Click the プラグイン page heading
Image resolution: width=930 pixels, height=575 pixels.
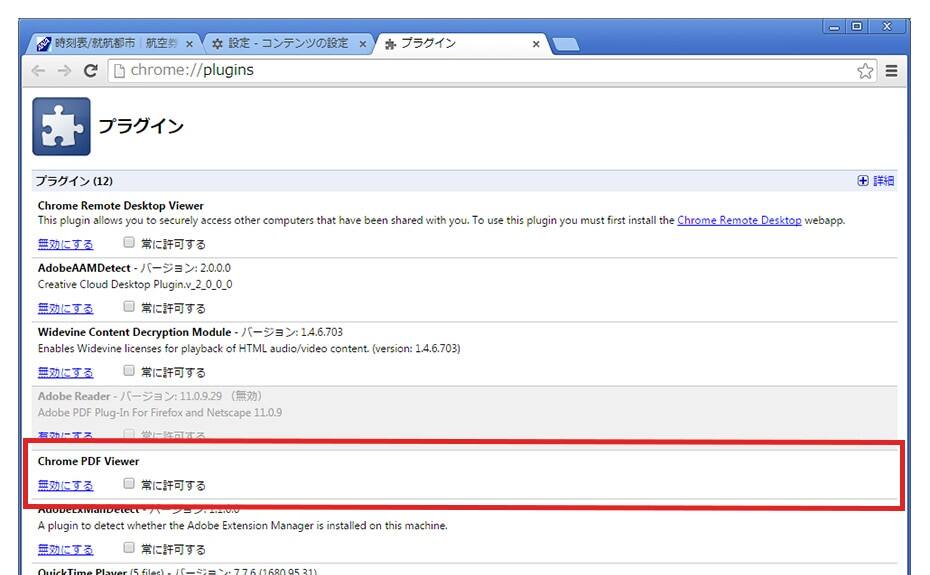click(x=141, y=126)
